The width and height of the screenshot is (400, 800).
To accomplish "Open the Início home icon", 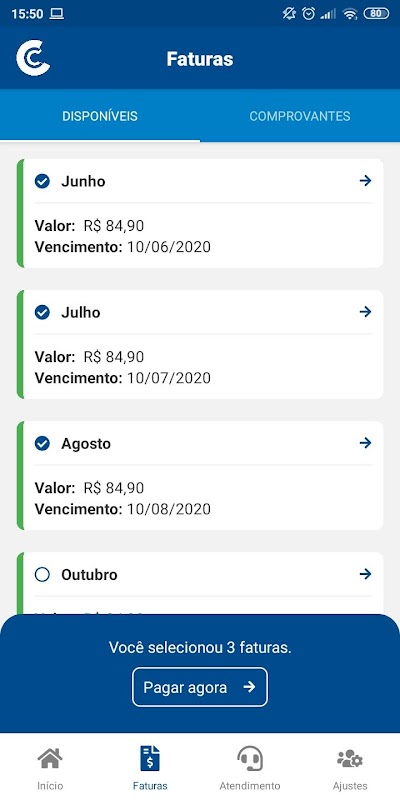I will (x=50, y=759).
